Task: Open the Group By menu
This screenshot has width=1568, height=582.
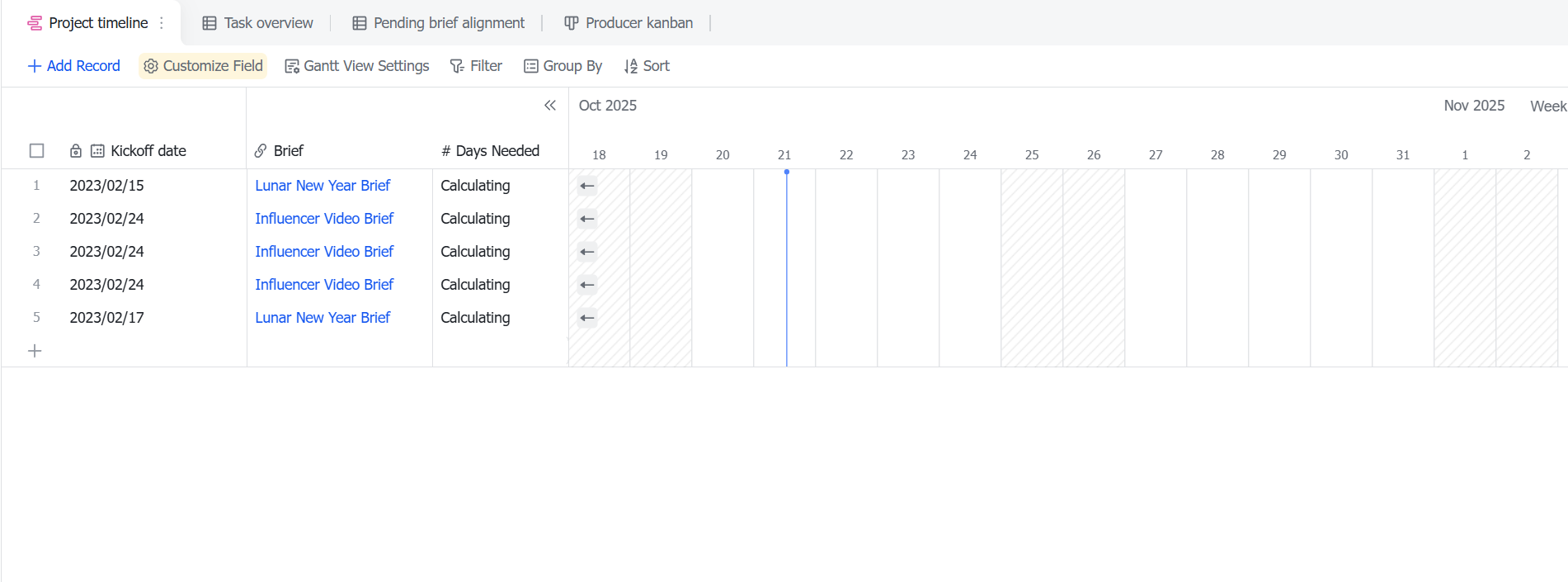Action: (563, 66)
